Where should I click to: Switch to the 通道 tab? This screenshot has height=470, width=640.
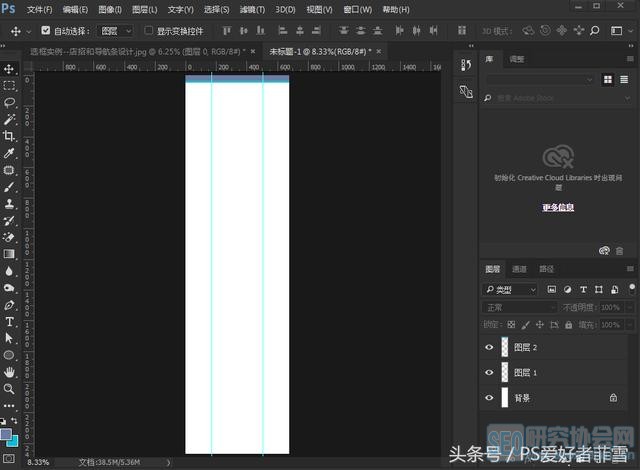click(520, 269)
